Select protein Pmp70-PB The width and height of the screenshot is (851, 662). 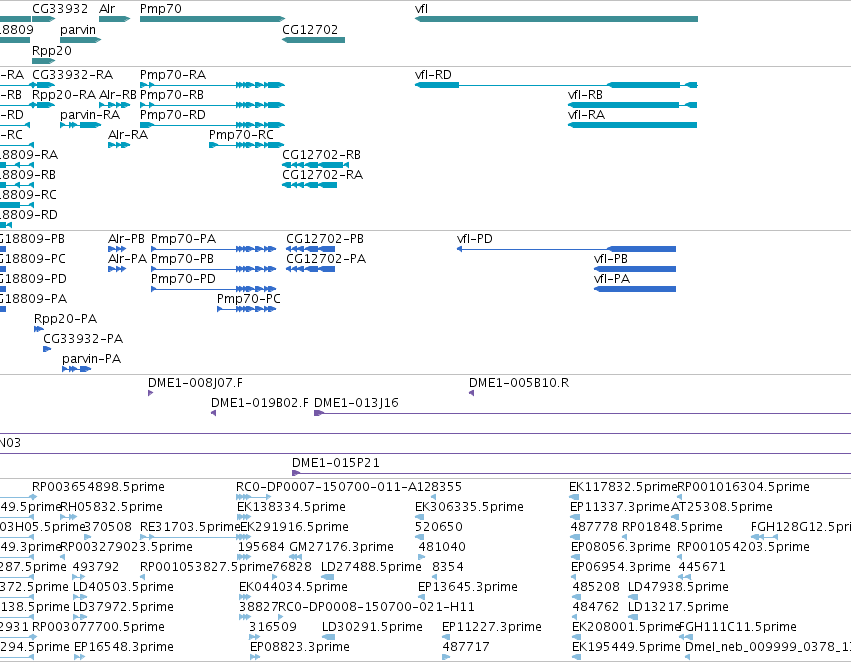[214, 269]
